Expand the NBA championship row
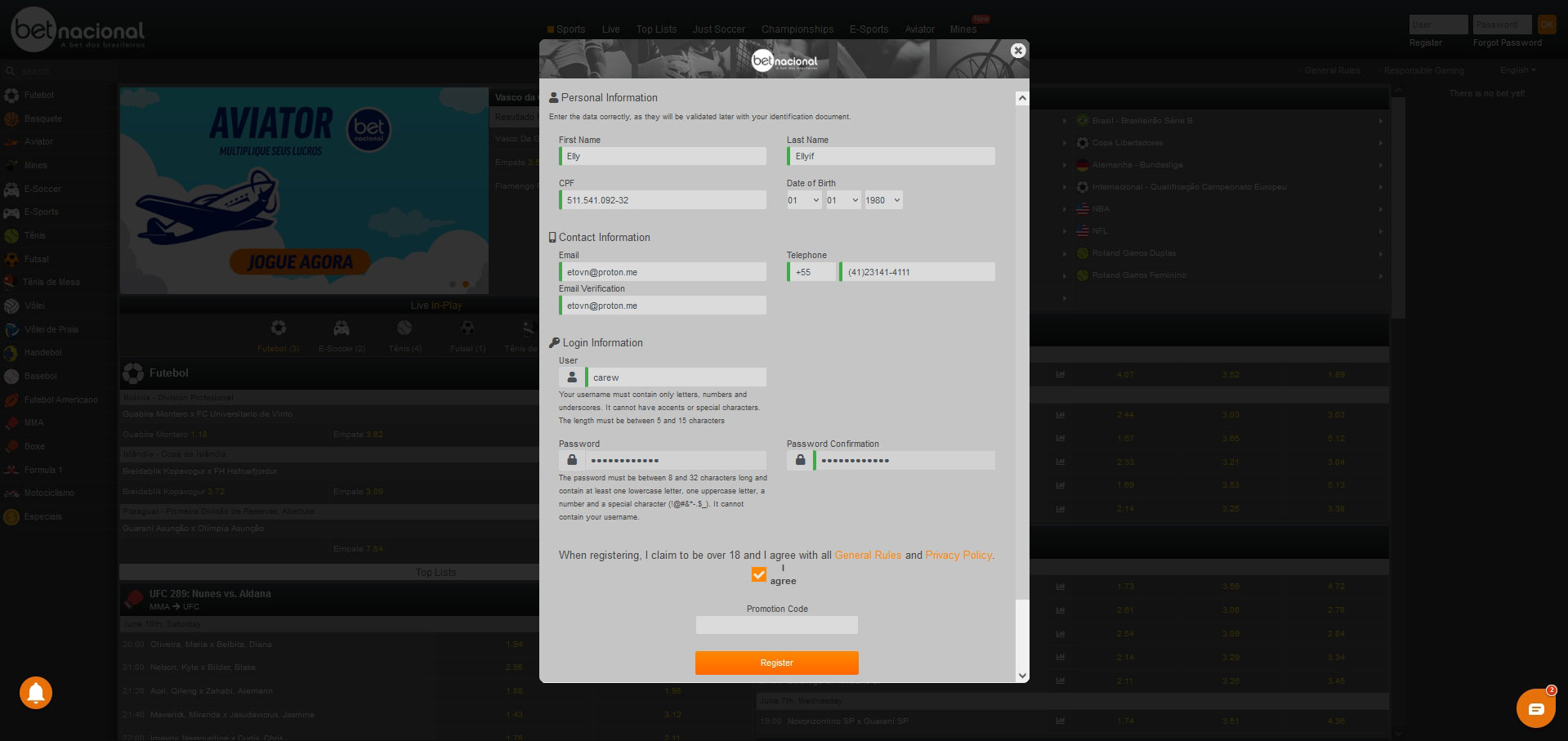Screen dimensions: 1568x741 click(x=1227, y=208)
